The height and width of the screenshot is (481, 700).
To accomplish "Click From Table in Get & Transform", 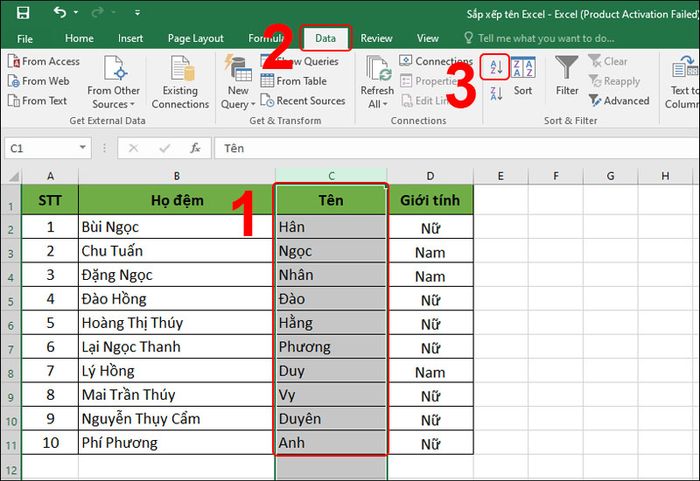I will [x=294, y=81].
